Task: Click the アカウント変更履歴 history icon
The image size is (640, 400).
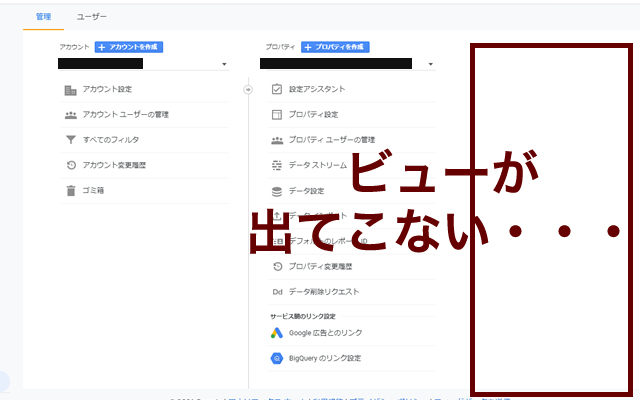Action: [x=70, y=165]
